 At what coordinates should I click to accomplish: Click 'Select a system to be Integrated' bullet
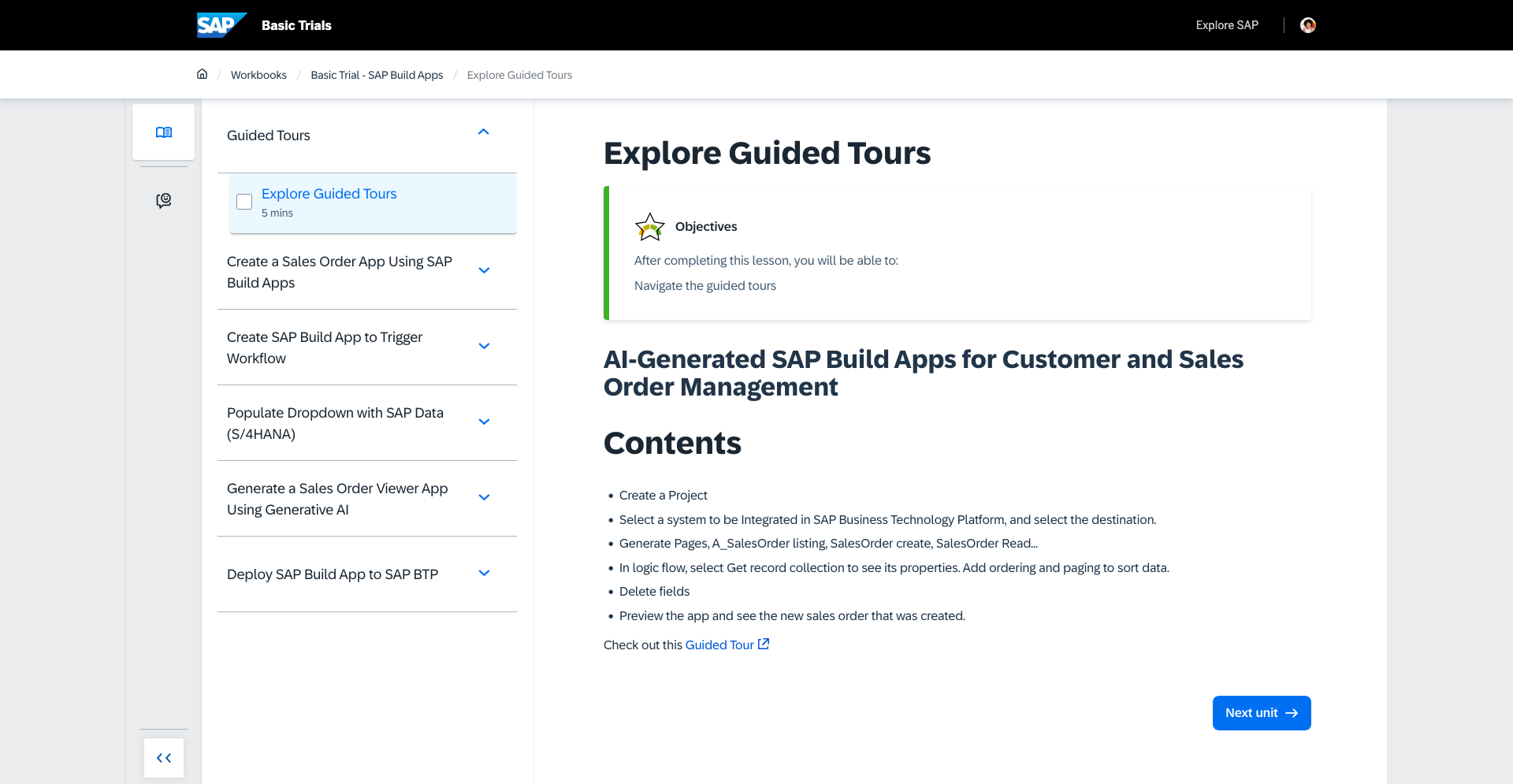pyautogui.click(x=888, y=520)
